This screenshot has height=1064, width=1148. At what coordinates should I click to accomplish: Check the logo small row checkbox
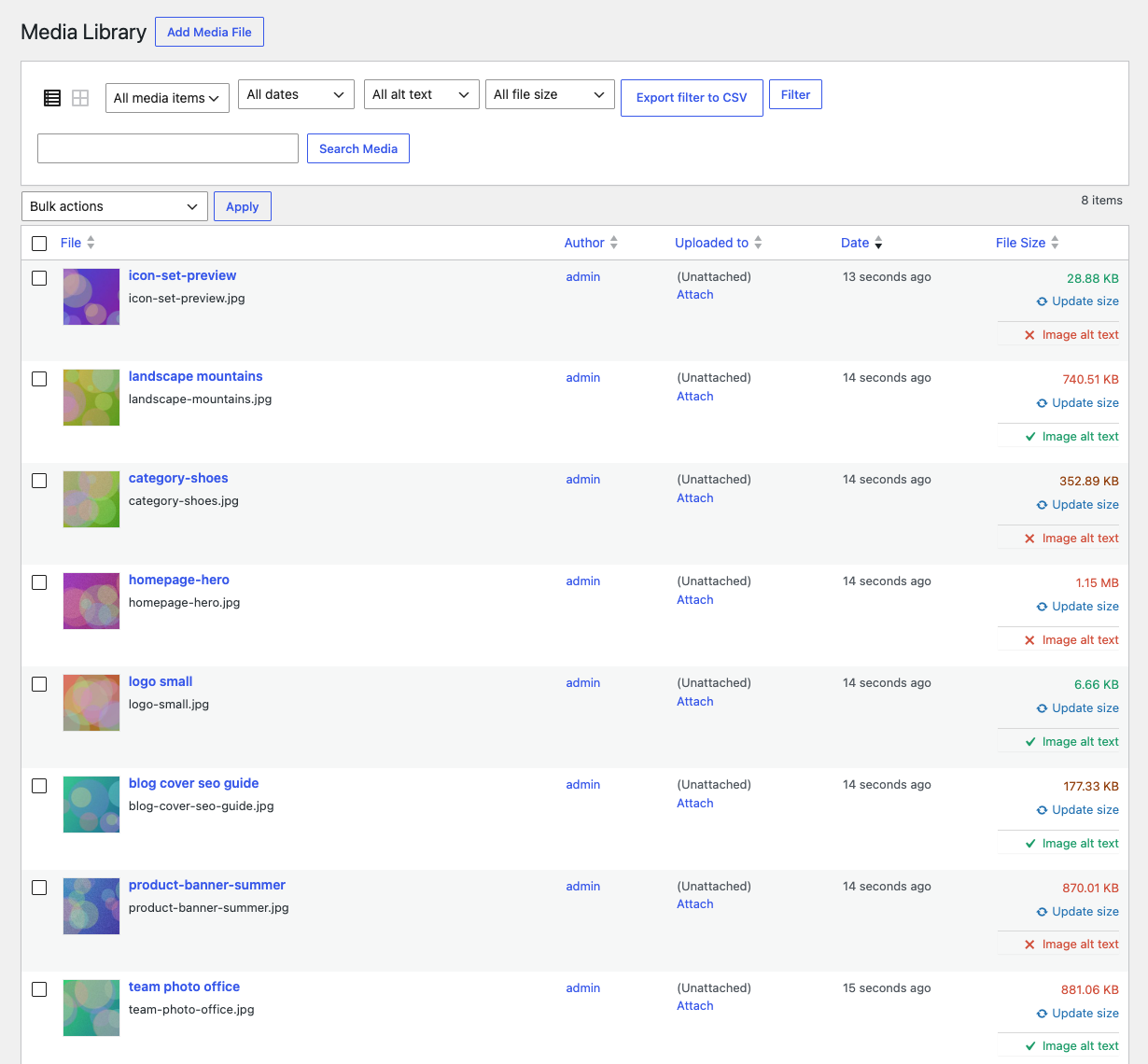point(39,684)
